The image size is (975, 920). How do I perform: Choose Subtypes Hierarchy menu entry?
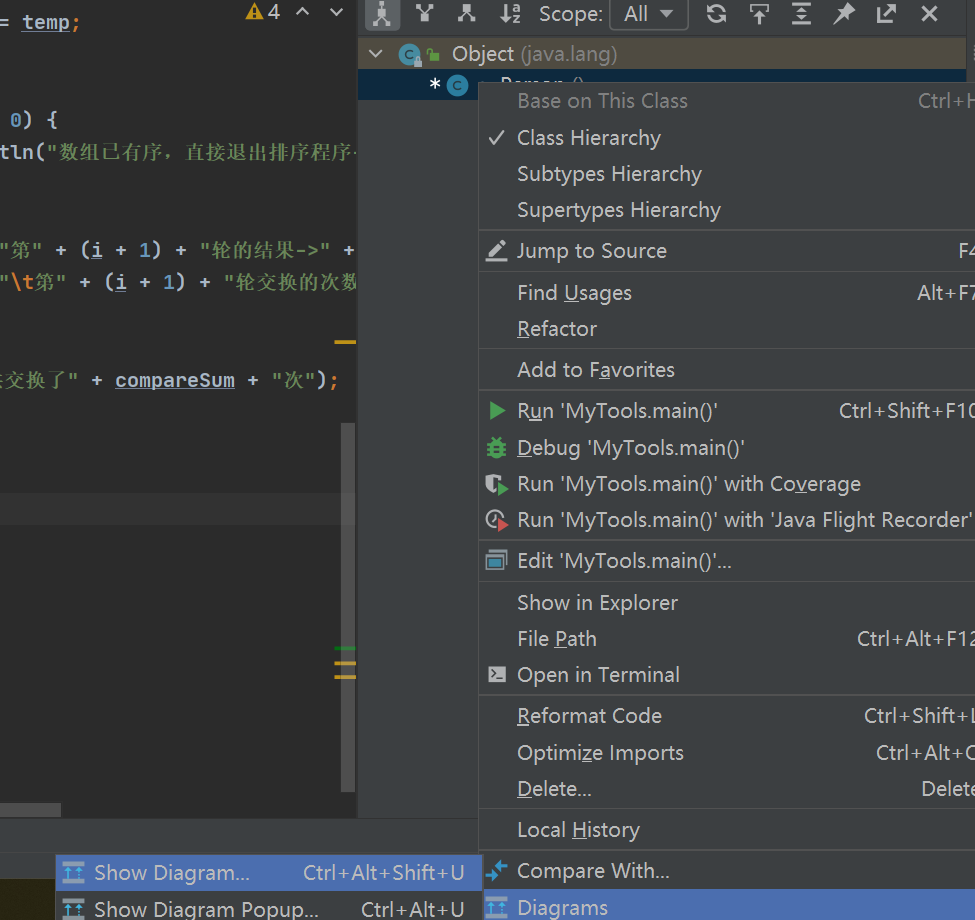(x=727, y=173)
